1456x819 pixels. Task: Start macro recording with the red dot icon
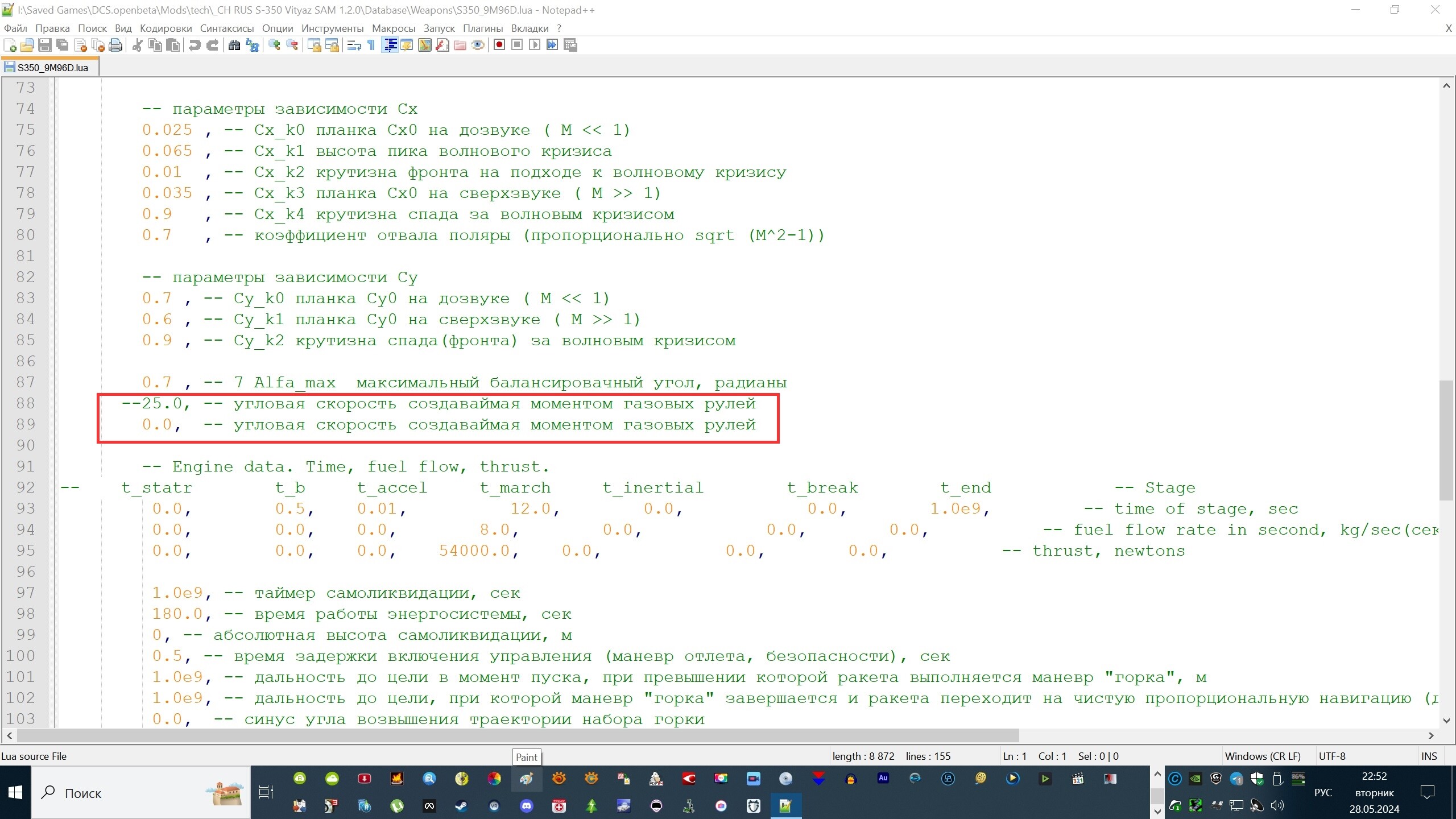(499, 45)
